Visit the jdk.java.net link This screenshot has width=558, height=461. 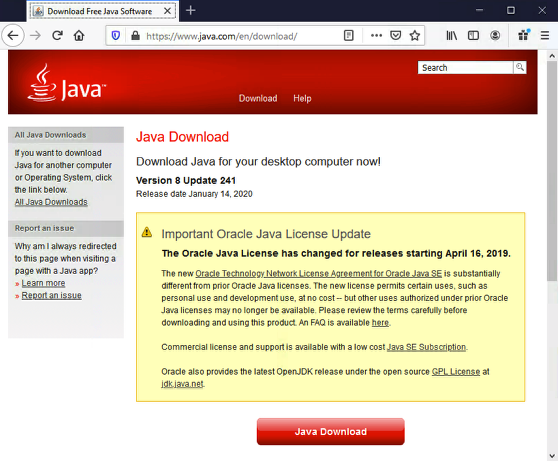click(182, 384)
